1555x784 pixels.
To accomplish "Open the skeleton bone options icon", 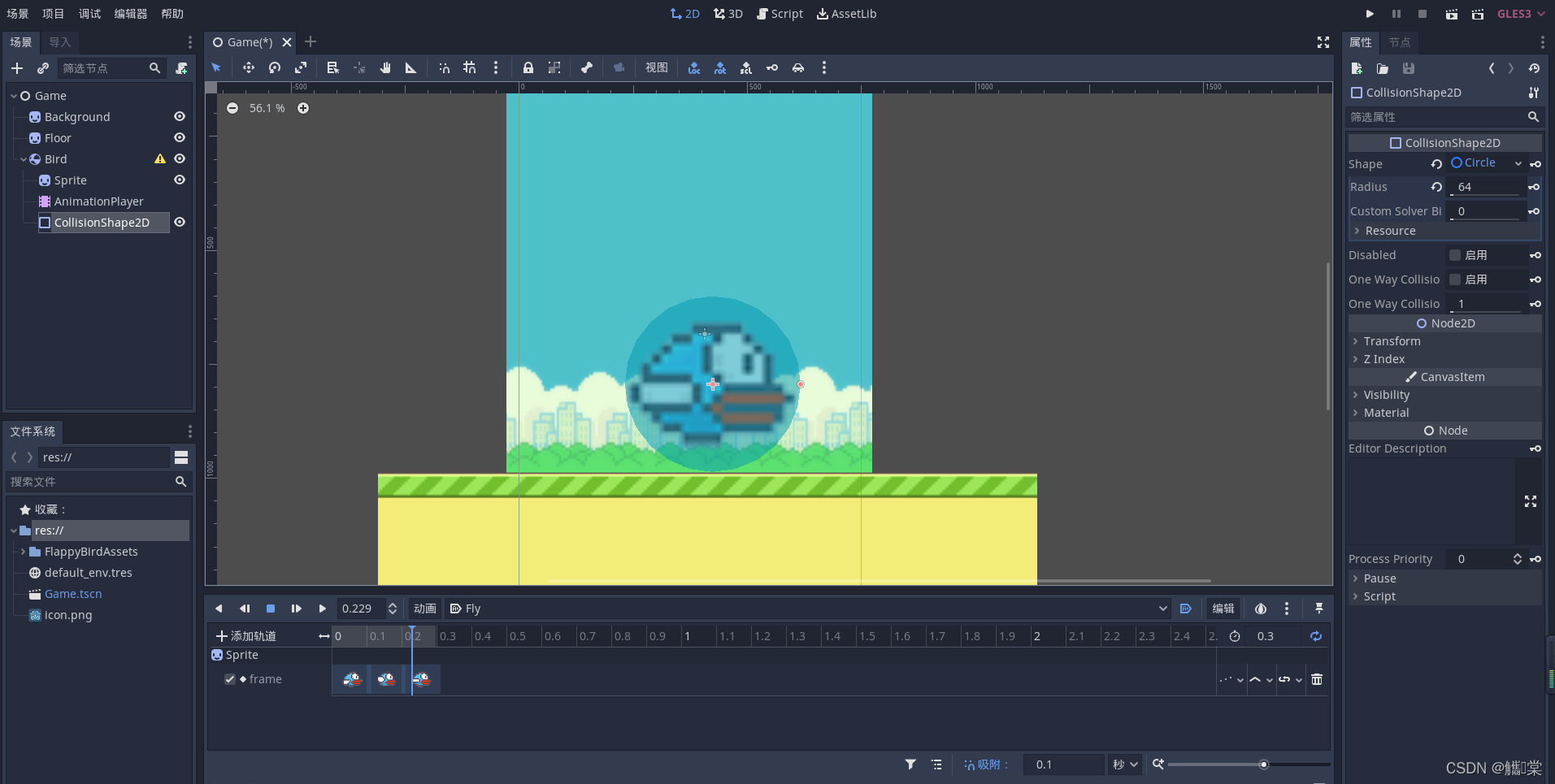I will (x=587, y=68).
